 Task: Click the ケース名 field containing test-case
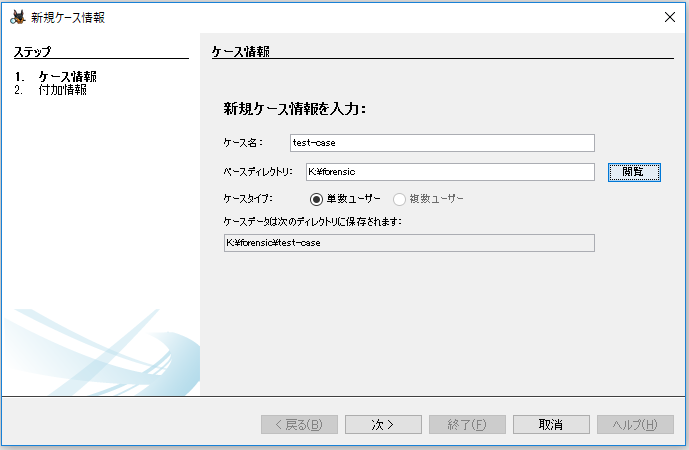click(442, 143)
